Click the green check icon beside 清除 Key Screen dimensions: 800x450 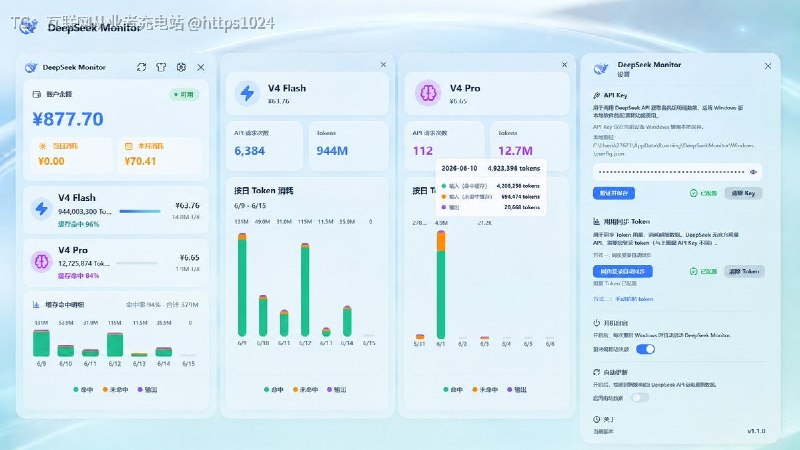[x=693, y=193]
